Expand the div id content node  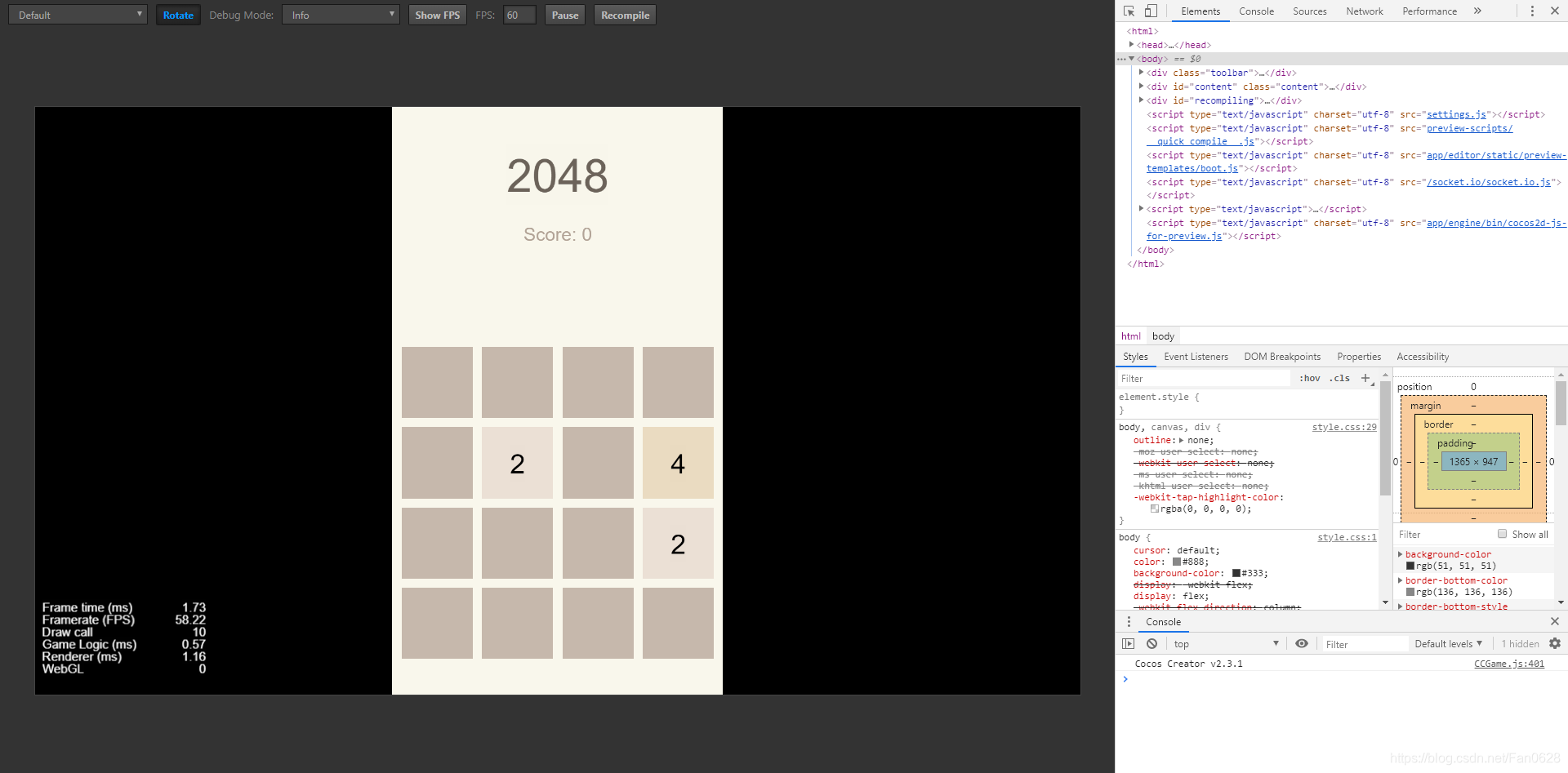tap(1141, 87)
